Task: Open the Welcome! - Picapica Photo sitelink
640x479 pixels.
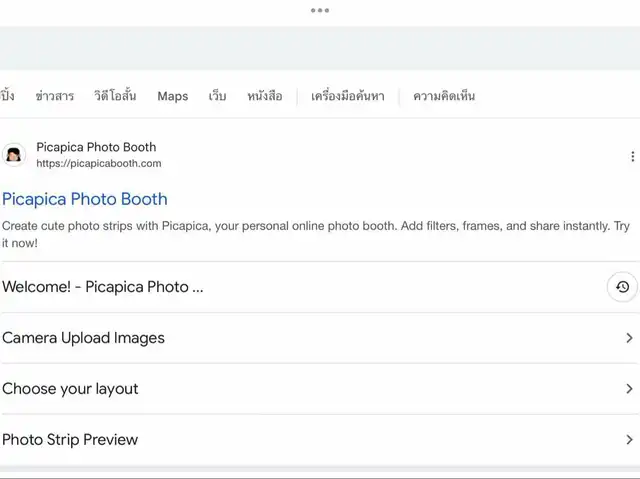Action: click(103, 287)
